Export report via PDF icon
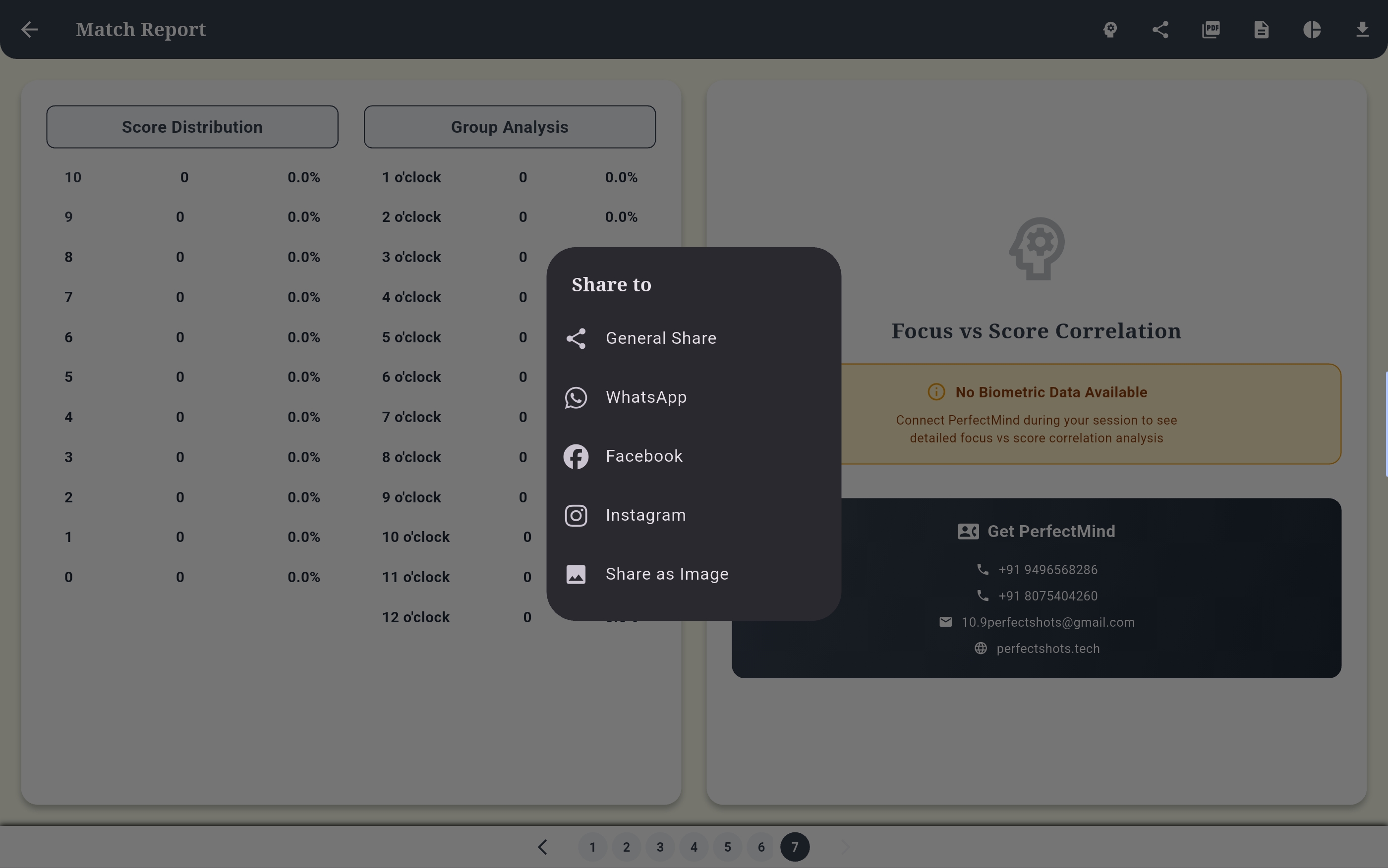 (x=1211, y=29)
